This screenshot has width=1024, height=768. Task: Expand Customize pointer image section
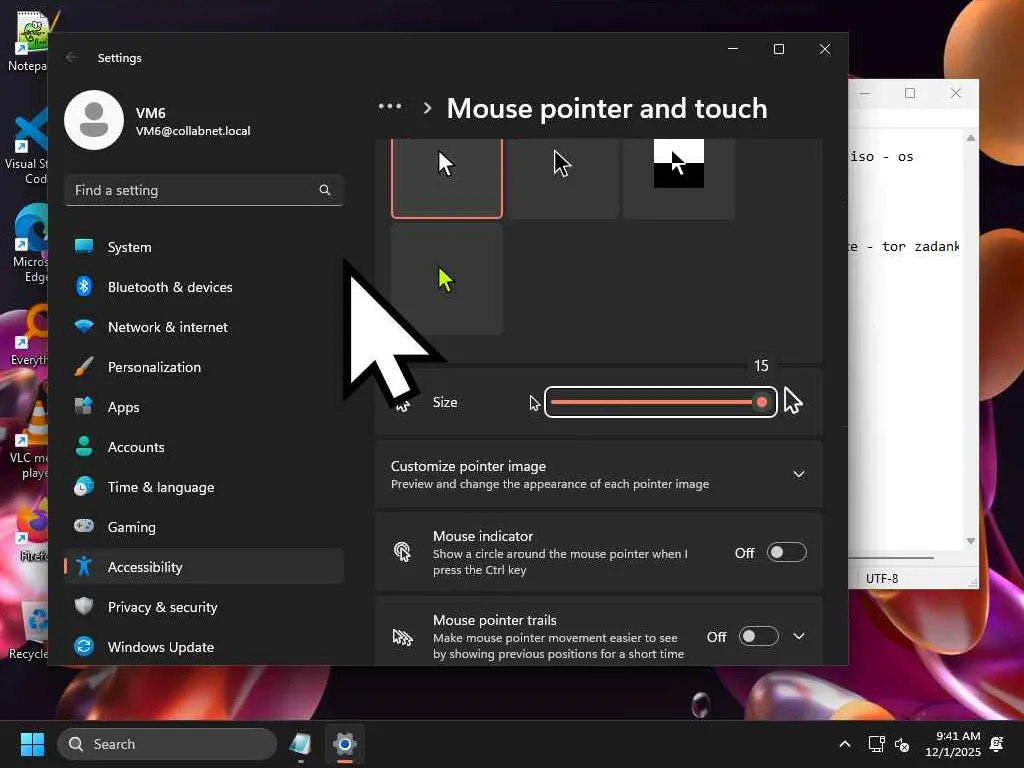(799, 474)
